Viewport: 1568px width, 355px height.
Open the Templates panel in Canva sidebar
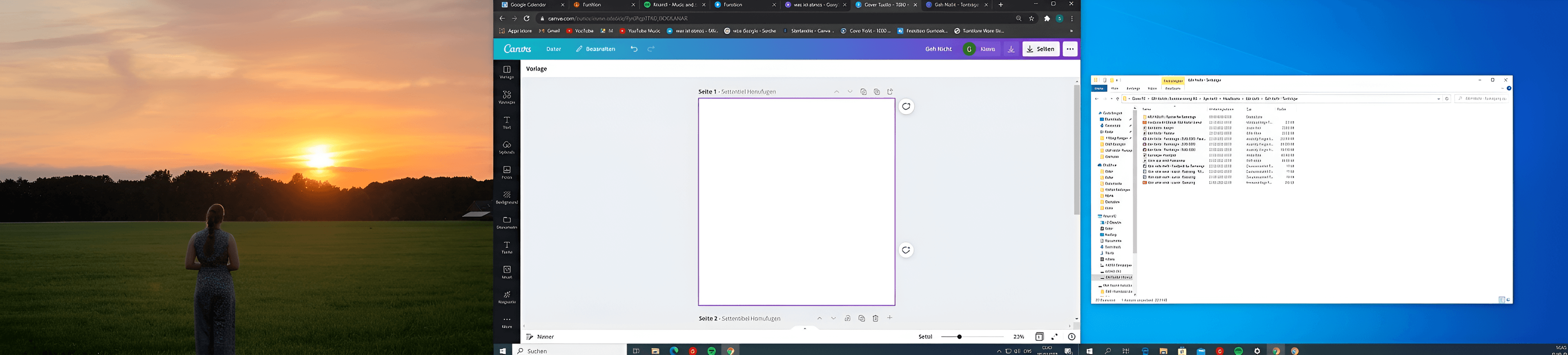pyautogui.click(x=506, y=72)
